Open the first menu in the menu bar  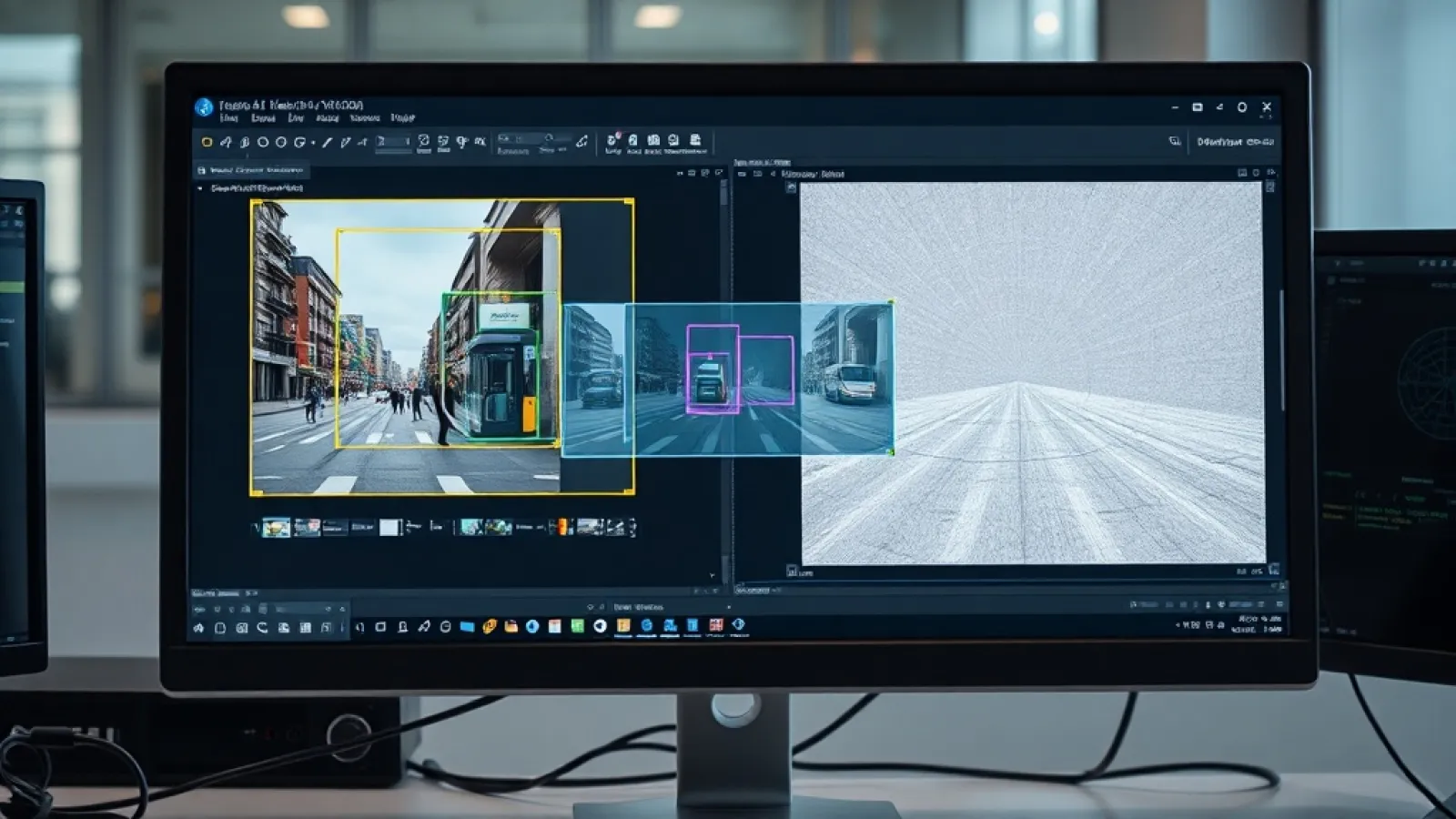pos(228,117)
